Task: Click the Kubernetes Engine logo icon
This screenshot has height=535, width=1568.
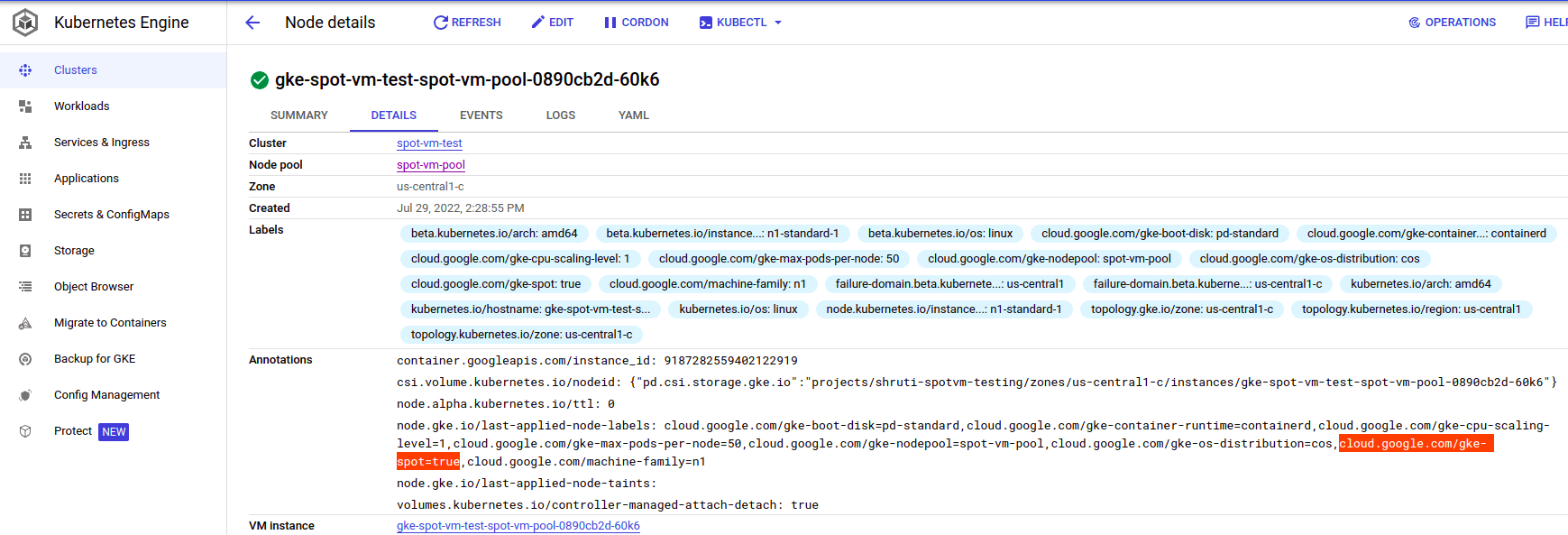Action: pyautogui.click(x=25, y=23)
